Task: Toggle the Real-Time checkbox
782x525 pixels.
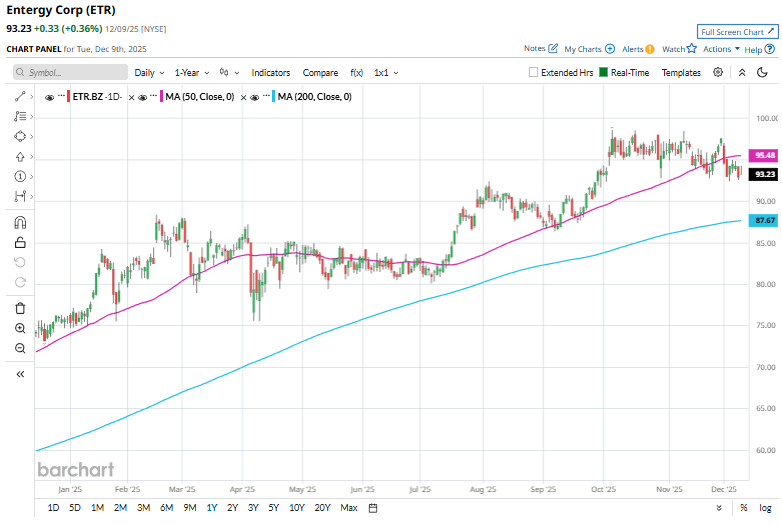Action: tap(603, 72)
